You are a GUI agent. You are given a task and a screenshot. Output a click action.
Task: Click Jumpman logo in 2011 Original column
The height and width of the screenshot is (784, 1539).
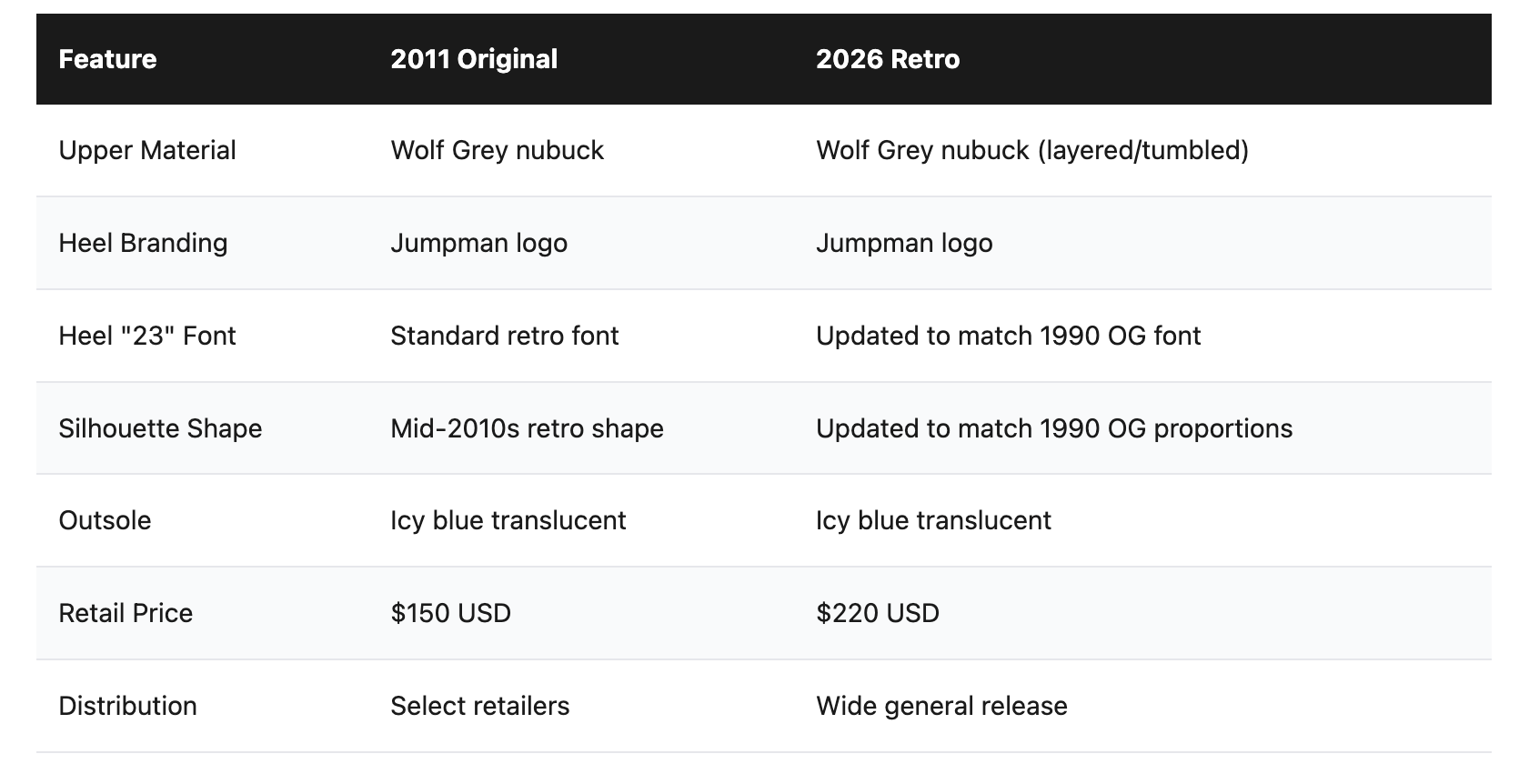(478, 243)
